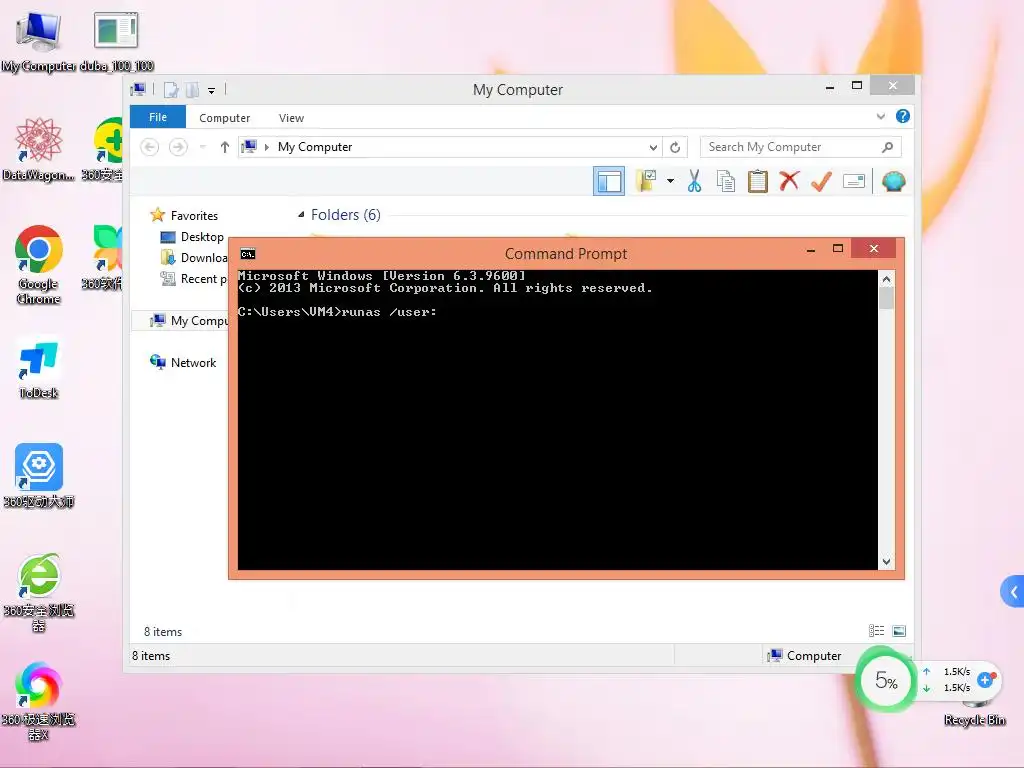
Task: Select the My Computer desktop icon
Action: pyautogui.click(x=39, y=41)
